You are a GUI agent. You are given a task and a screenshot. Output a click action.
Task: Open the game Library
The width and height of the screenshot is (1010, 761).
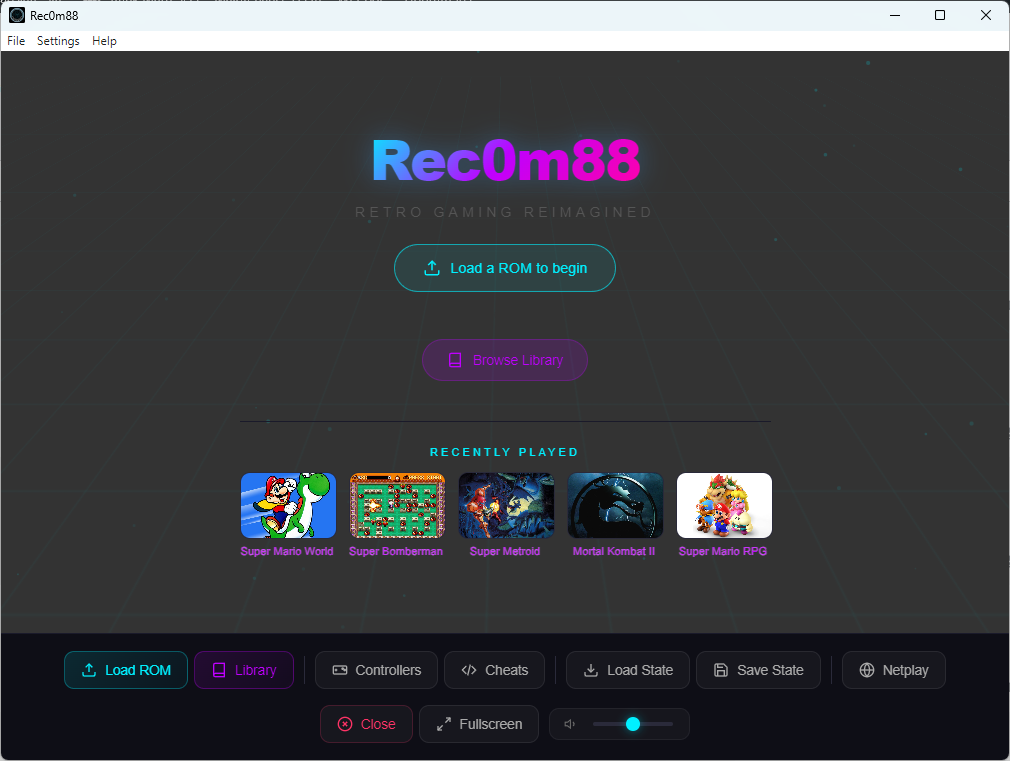pyautogui.click(x=244, y=670)
